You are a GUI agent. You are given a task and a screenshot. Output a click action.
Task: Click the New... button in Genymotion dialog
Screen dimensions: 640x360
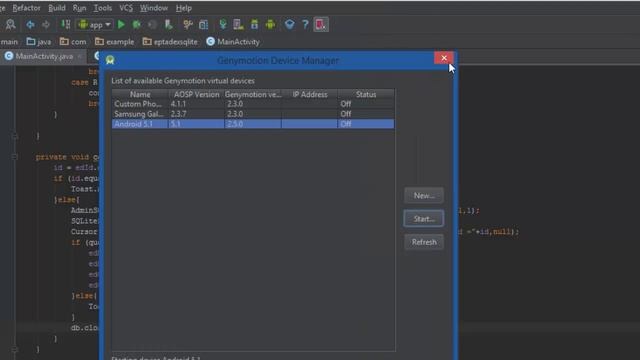tap(424, 196)
